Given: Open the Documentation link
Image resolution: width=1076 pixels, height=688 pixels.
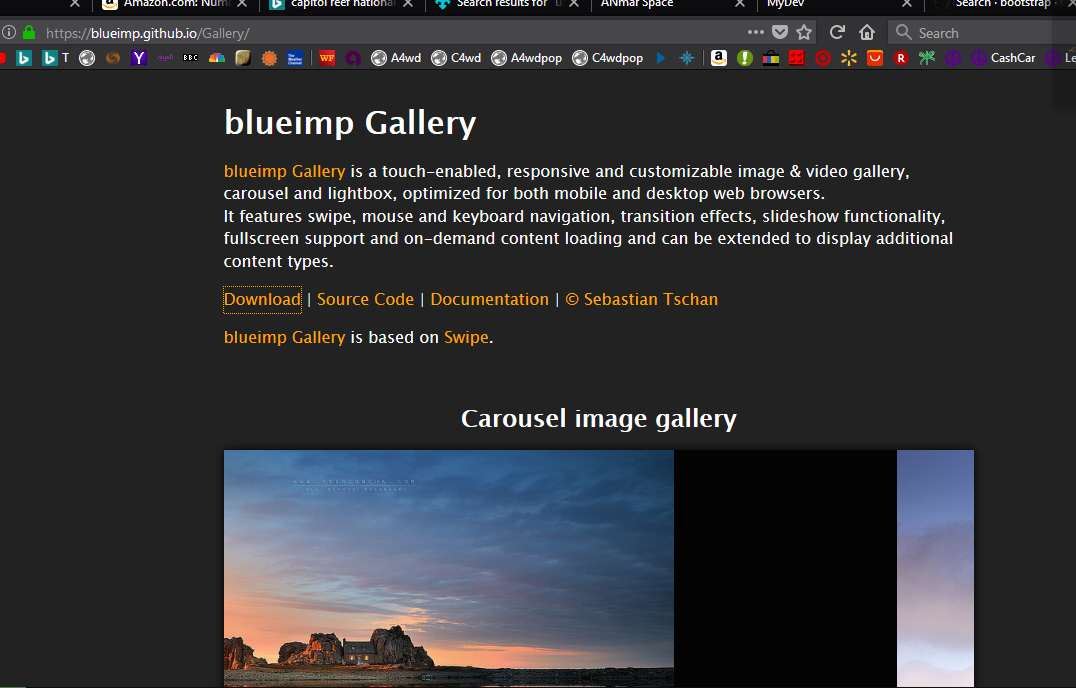Looking at the screenshot, I should (x=489, y=299).
